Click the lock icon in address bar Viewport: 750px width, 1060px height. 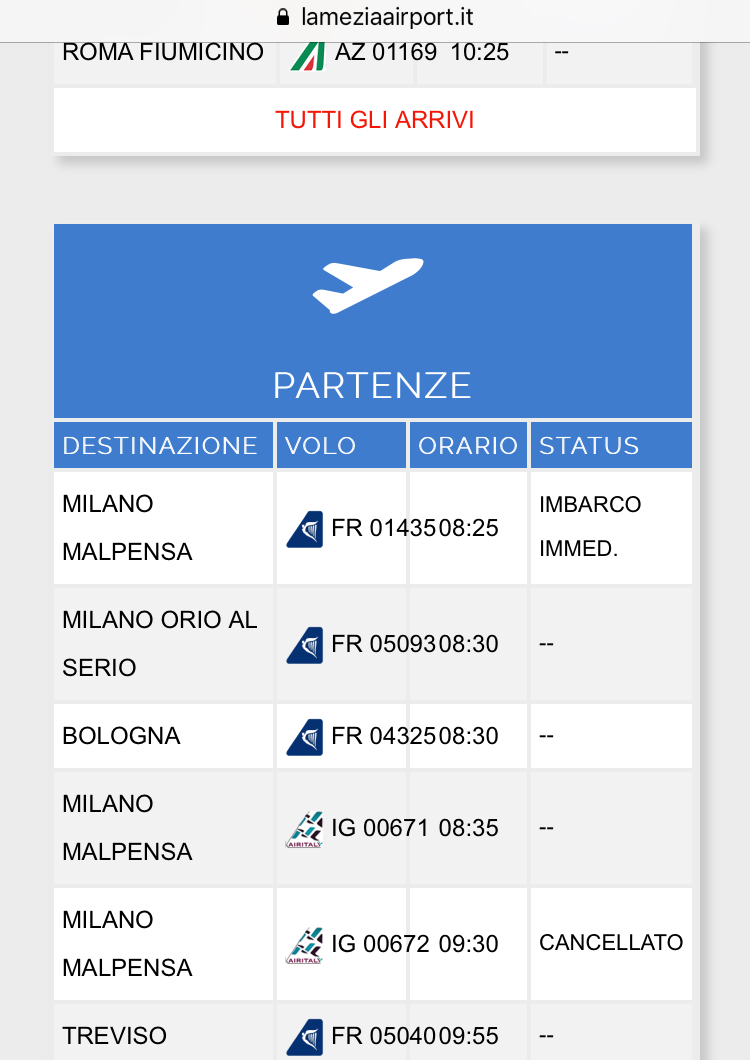pyautogui.click(x=281, y=17)
